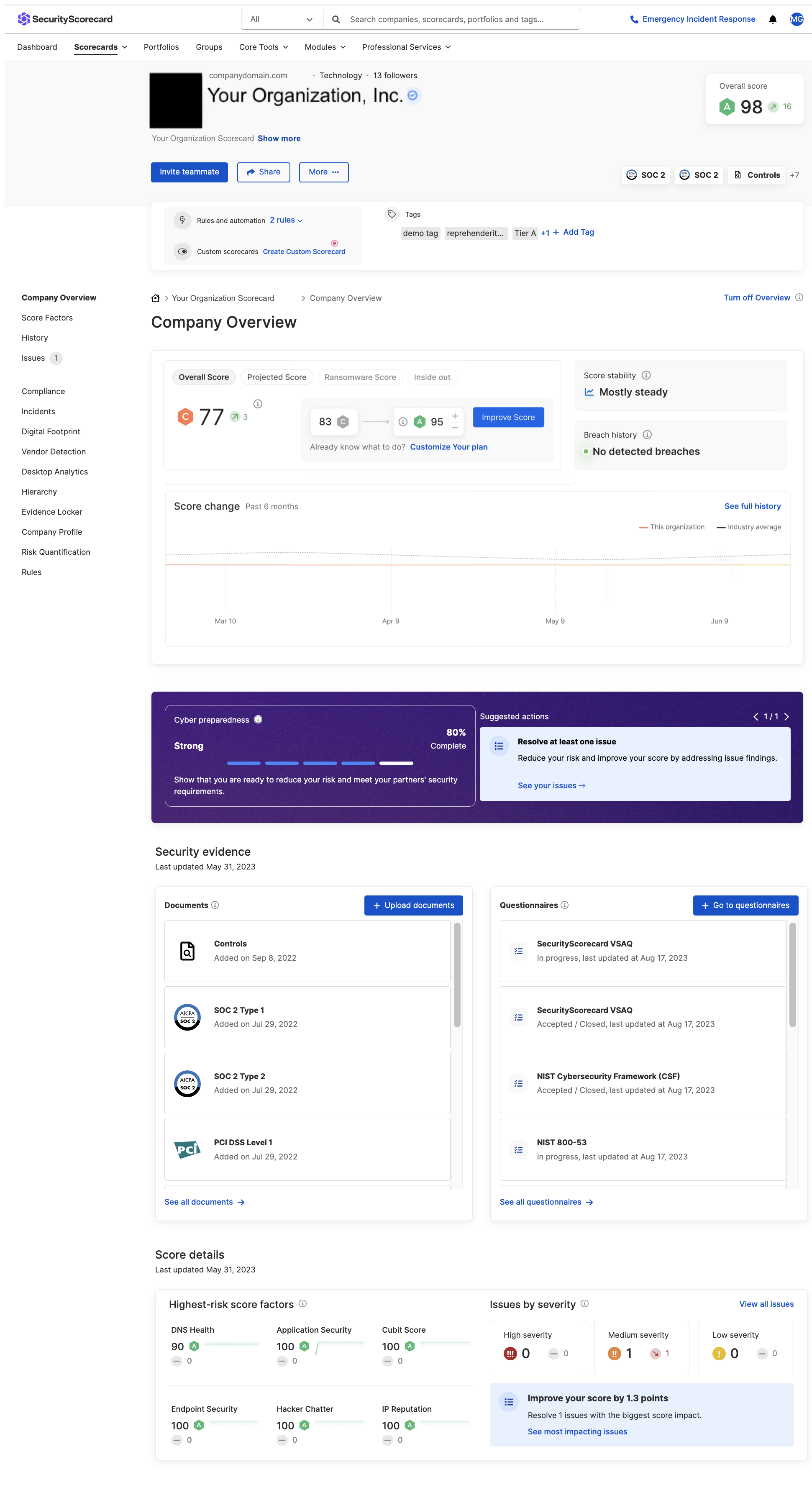Click the Questionnaires list scrollbar
This screenshot has width=812, height=1503.
point(793,975)
